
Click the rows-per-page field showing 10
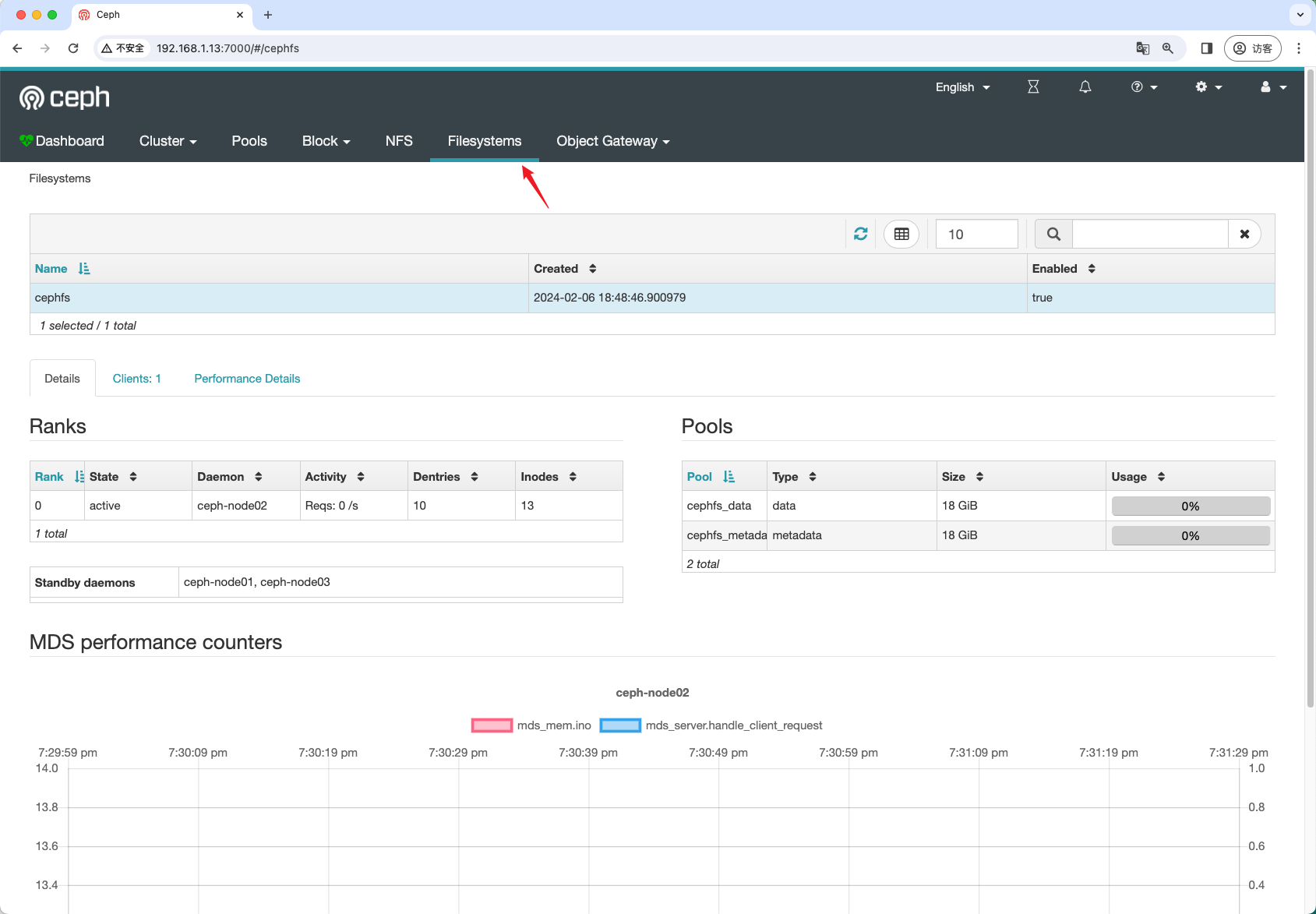[977, 234]
